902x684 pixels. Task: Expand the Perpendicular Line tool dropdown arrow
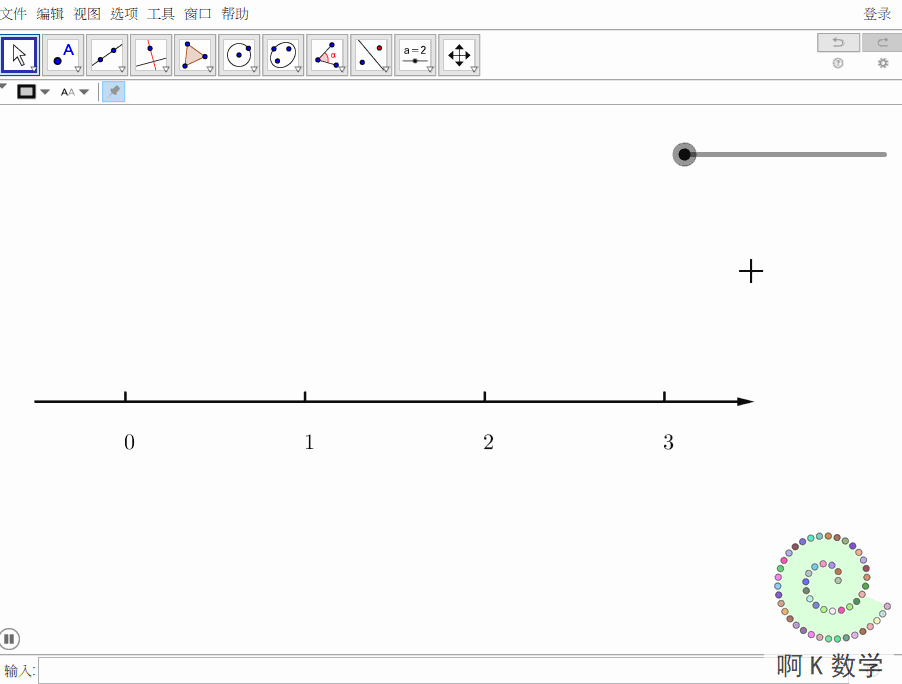tap(166, 69)
